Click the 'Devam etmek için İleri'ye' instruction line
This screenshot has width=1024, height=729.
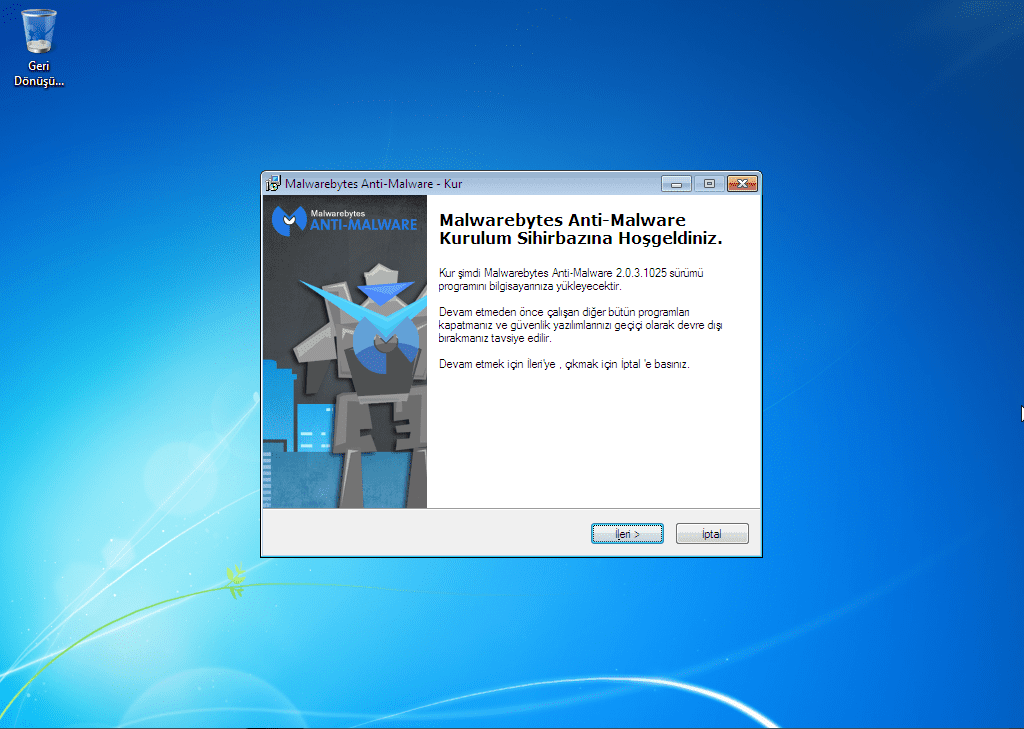click(x=564, y=364)
